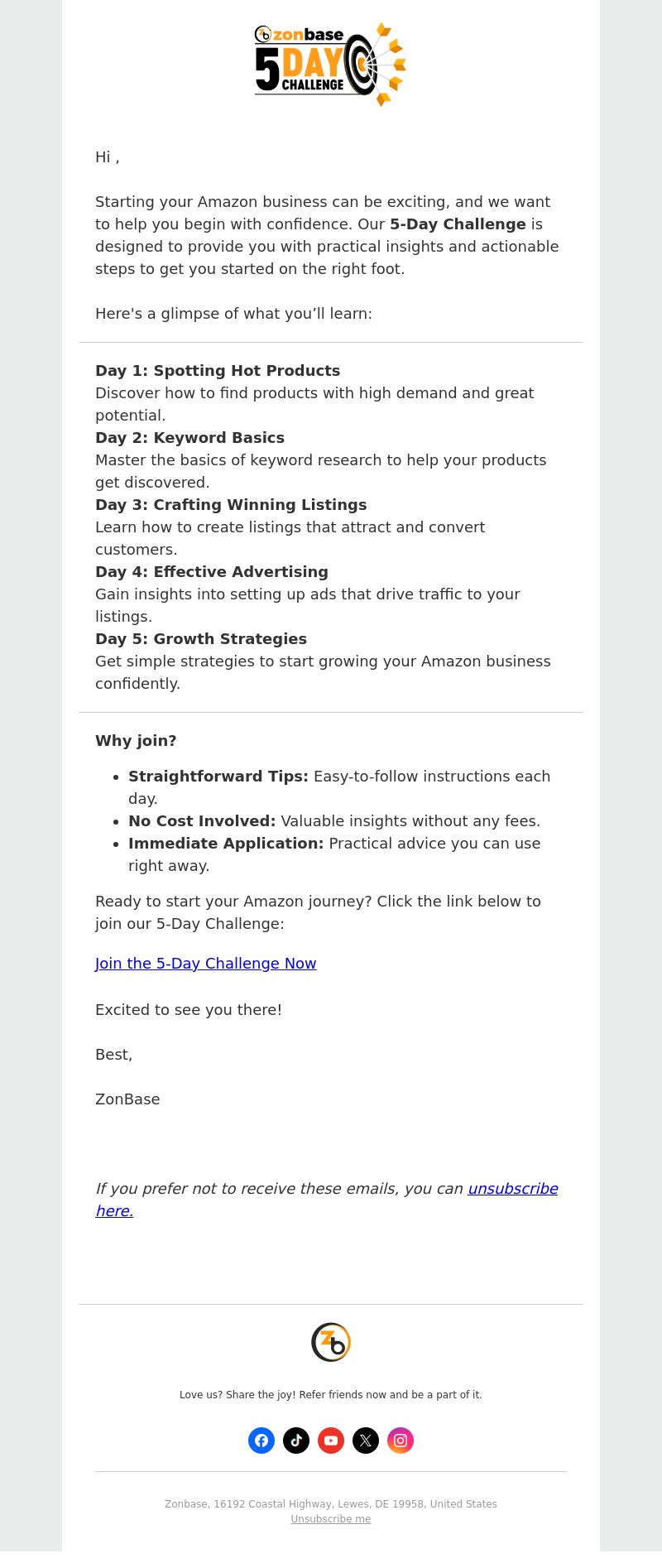Image resolution: width=662 pixels, height=1568 pixels.
Task: Click the Unsubscribe me footer link
Action: click(x=331, y=1519)
